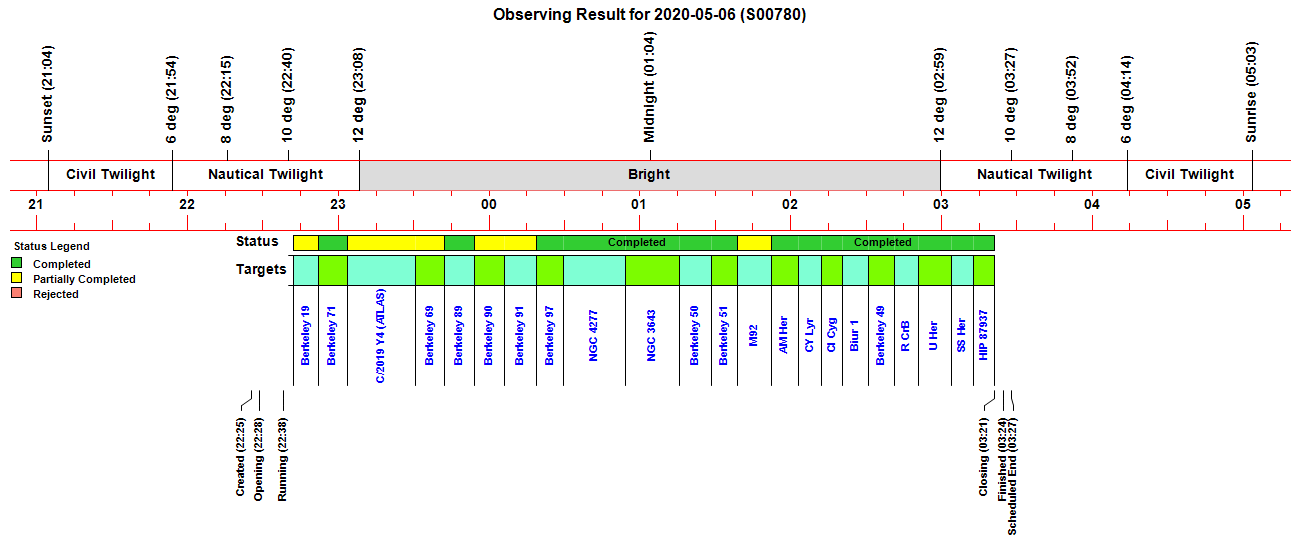Image resolution: width=1300 pixels, height=560 pixels.
Task: Select the HIP 87937 target link
Action: pos(984,336)
